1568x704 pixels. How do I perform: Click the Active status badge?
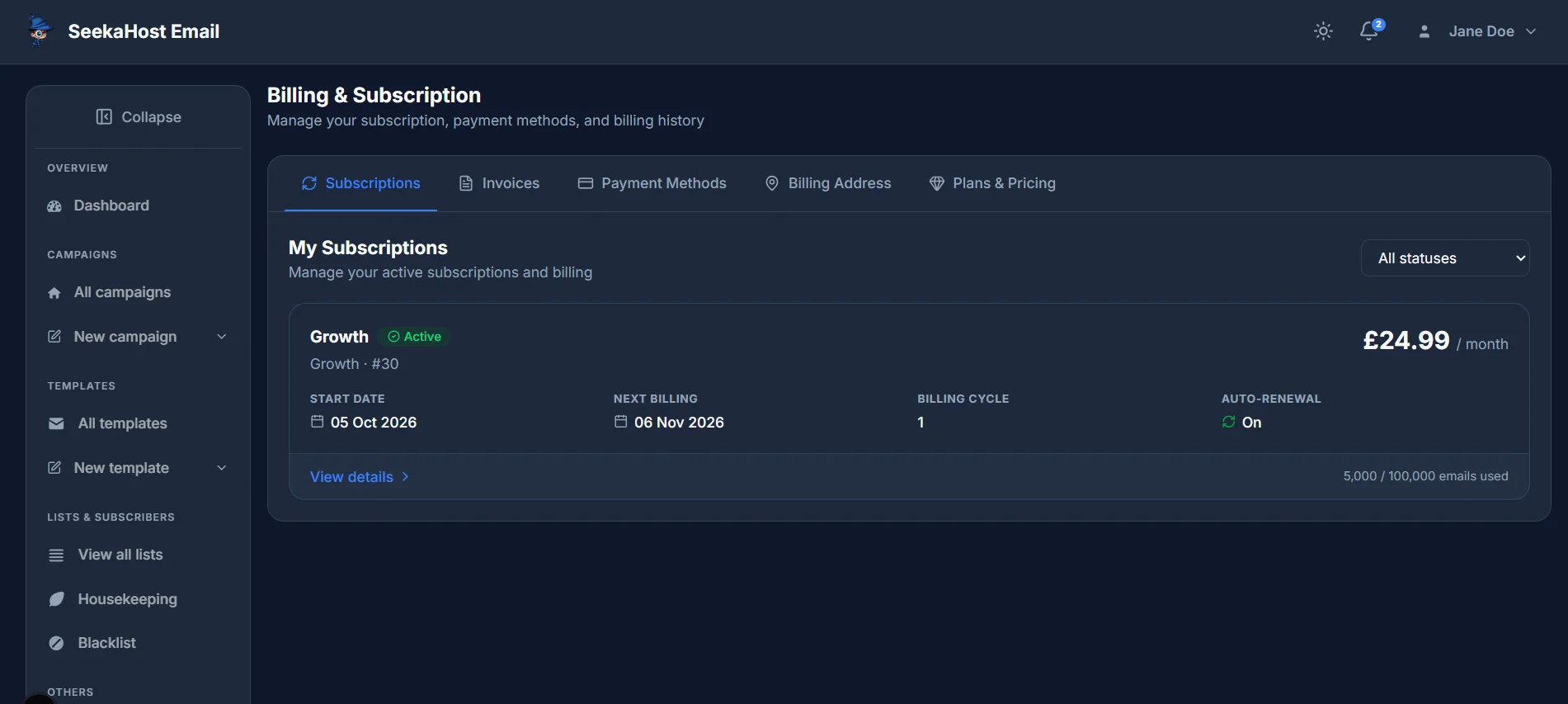tap(415, 337)
